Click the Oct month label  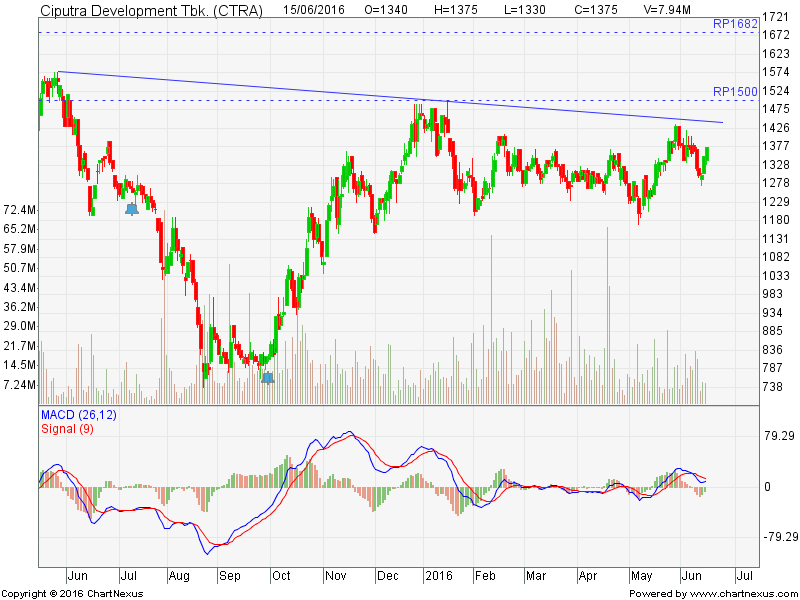click(281, 576)
